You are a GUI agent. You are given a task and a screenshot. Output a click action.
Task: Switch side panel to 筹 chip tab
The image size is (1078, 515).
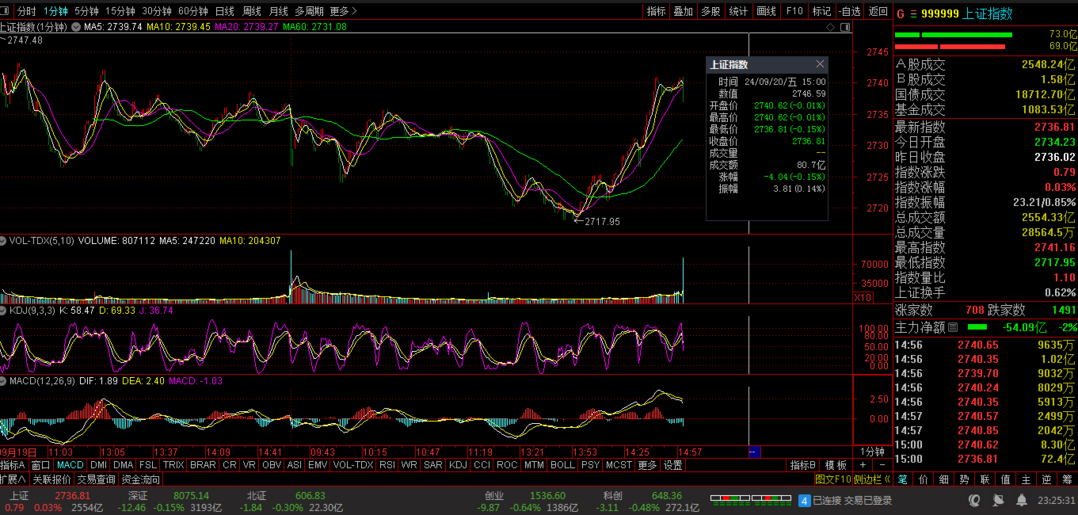tap(1067, 479)
